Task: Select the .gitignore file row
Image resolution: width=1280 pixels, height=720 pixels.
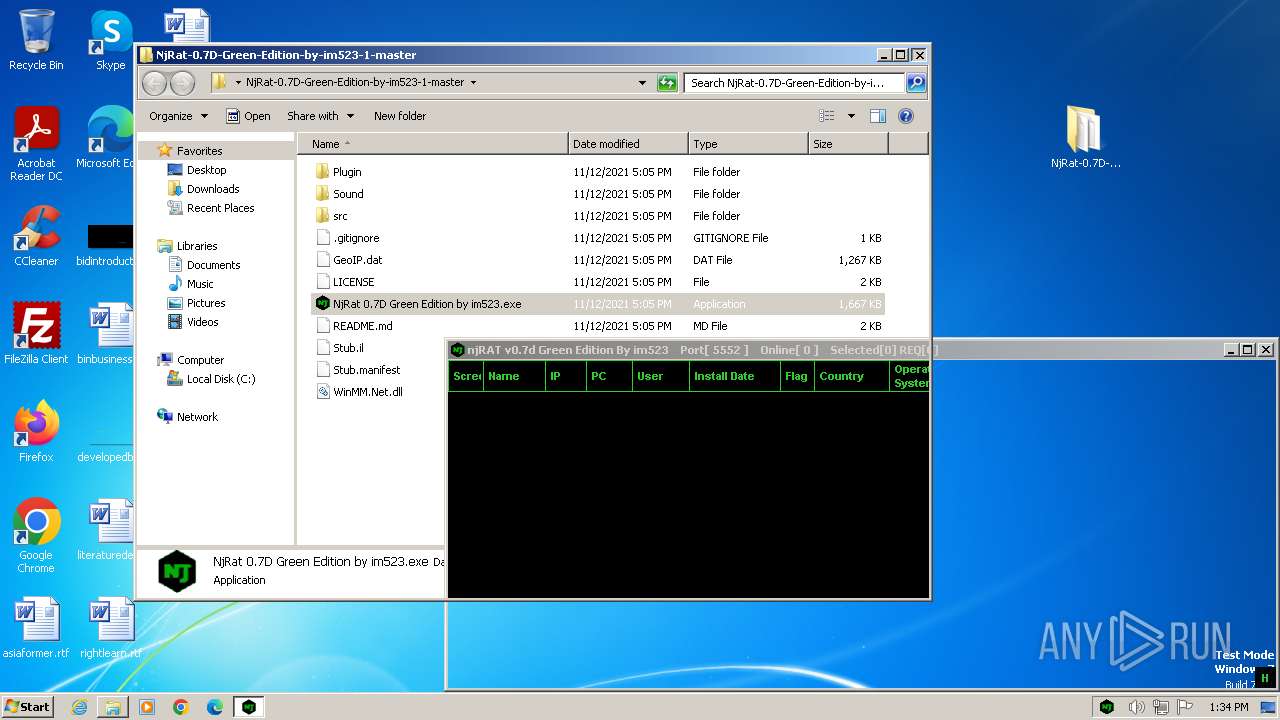Action: (598, 238)
